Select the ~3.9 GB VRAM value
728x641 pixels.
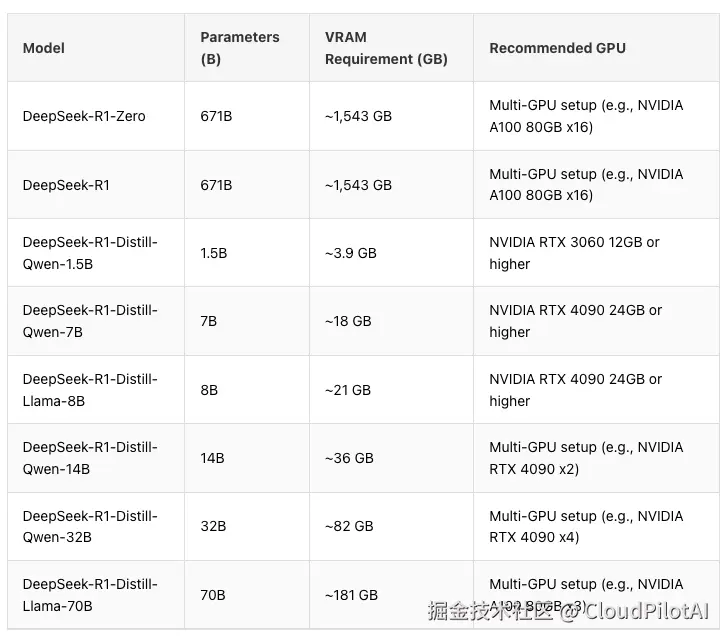click(351, 253)
